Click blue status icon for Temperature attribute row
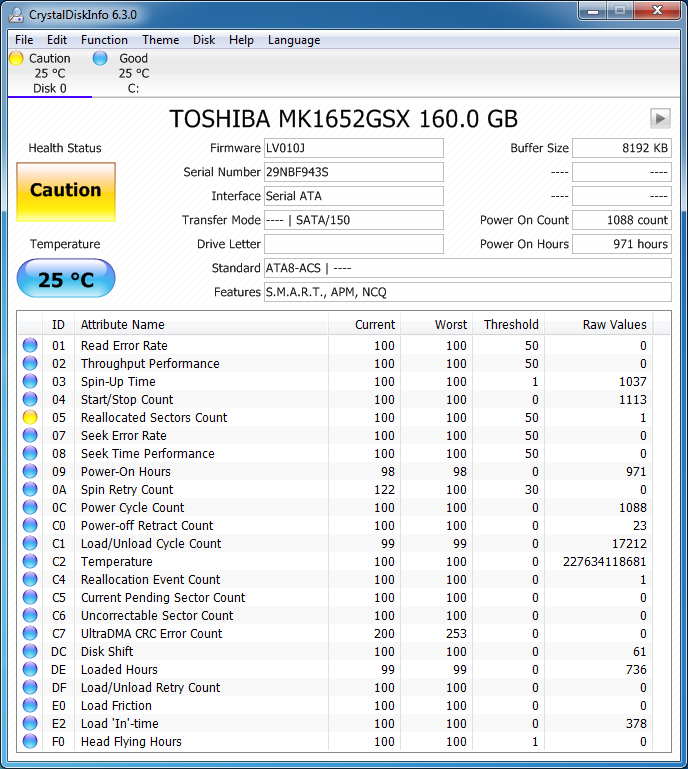This screenshot has height=769, width=688. pos(30,561)
